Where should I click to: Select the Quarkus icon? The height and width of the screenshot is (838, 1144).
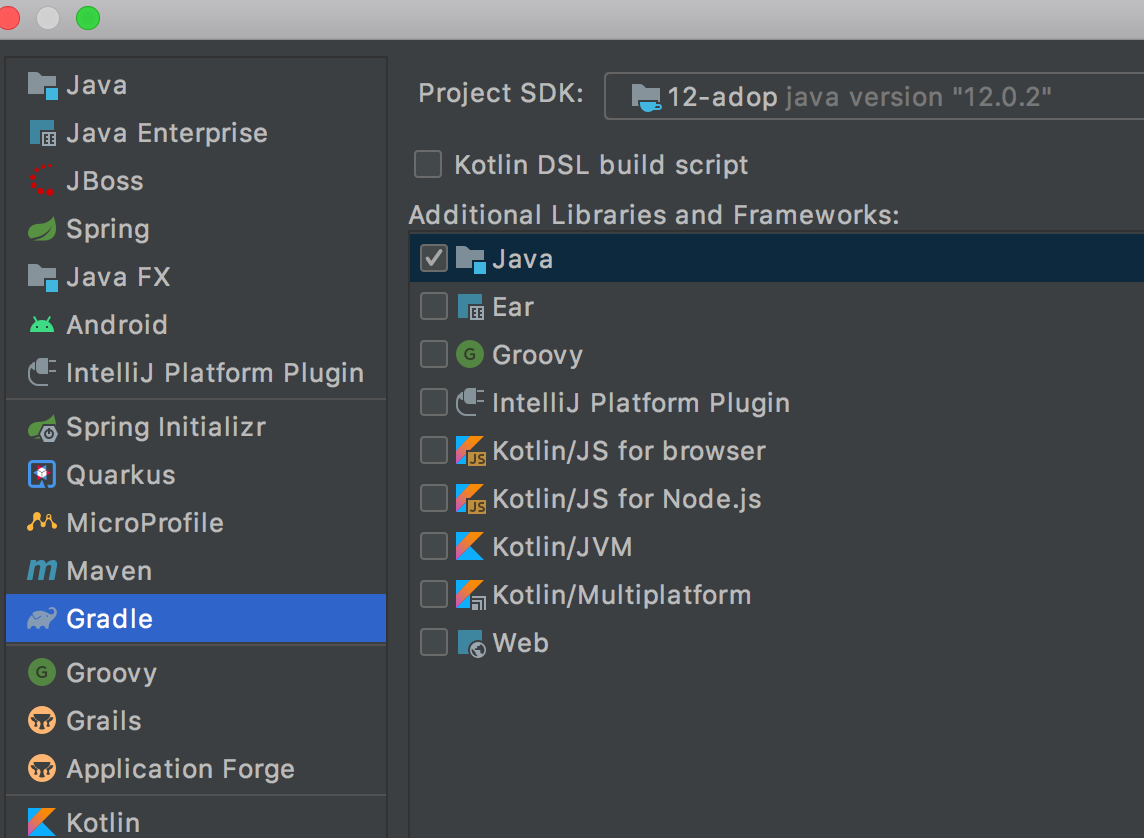point(42,475)
